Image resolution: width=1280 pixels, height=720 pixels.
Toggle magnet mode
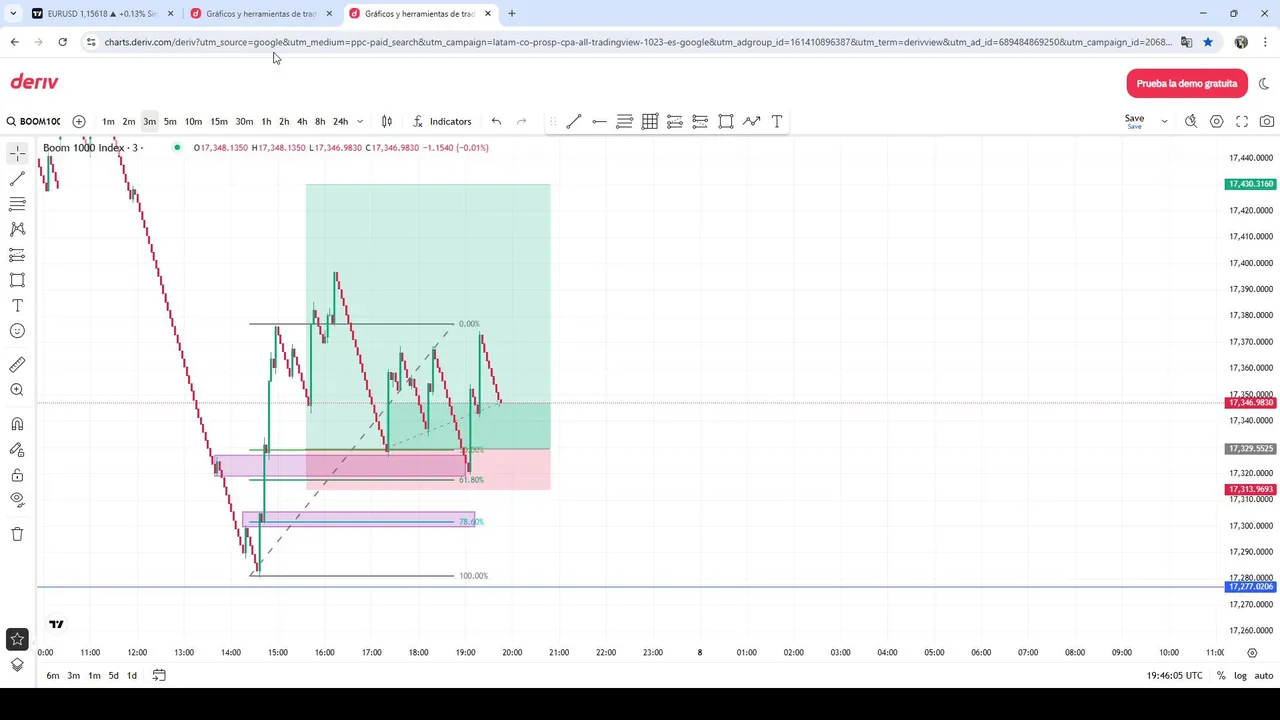tap(17, 424)
